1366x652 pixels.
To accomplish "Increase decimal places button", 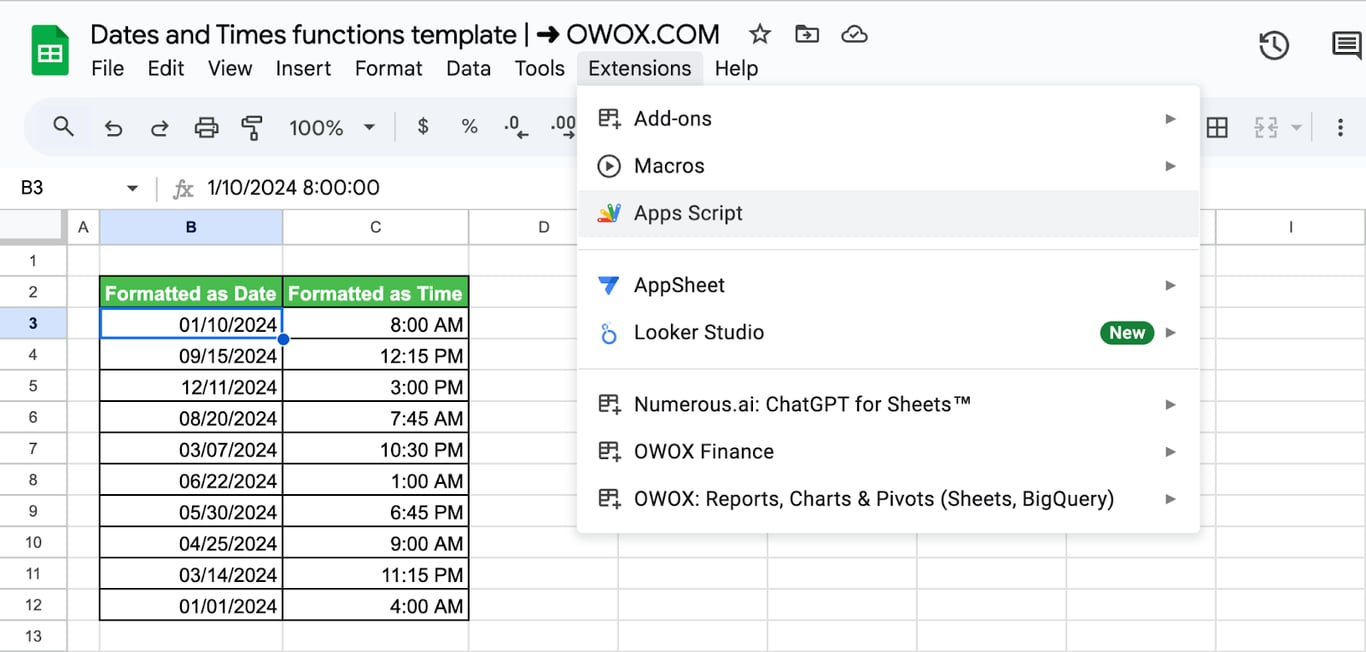I will [x=563, y=127].
